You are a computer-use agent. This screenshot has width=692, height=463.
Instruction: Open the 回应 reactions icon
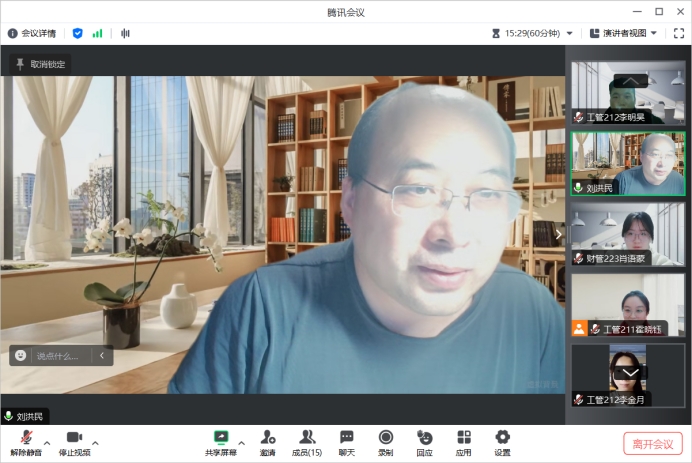pos(424,440)
